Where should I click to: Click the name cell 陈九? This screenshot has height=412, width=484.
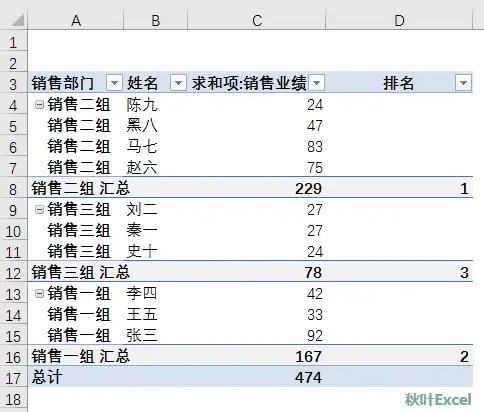tap(142, 105)
